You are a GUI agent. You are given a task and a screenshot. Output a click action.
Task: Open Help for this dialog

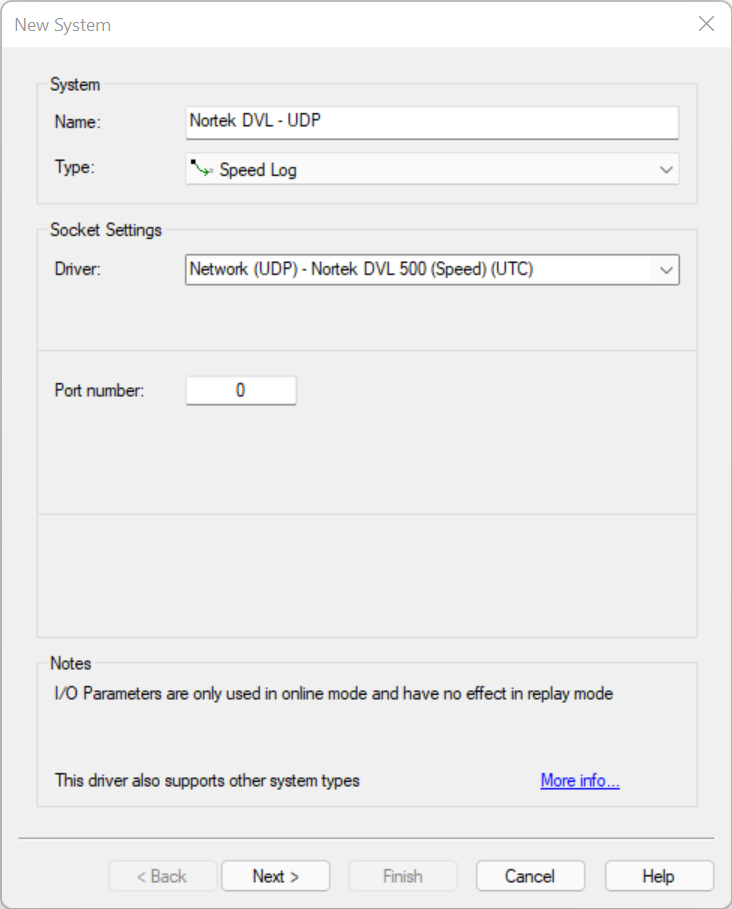tap(658, 876)
